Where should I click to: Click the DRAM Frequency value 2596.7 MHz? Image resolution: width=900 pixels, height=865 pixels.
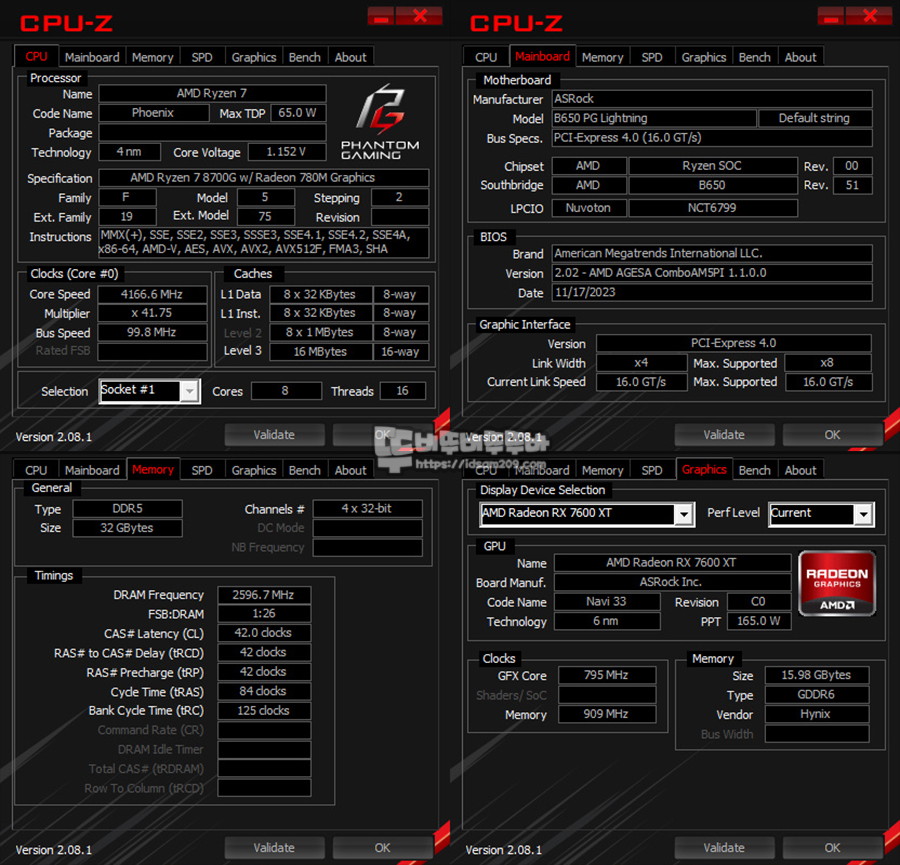[x=264, y=595]
